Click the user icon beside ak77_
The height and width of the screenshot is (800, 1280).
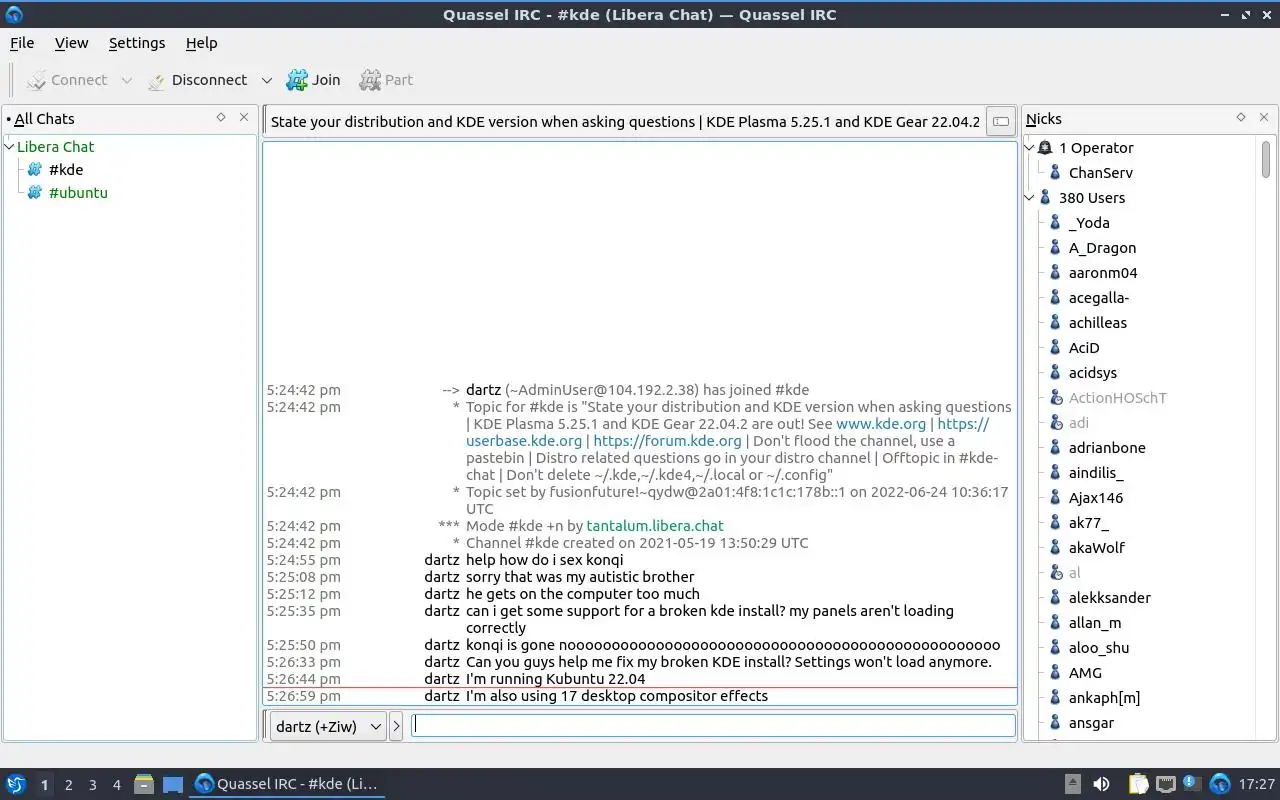coord(1055,522)
